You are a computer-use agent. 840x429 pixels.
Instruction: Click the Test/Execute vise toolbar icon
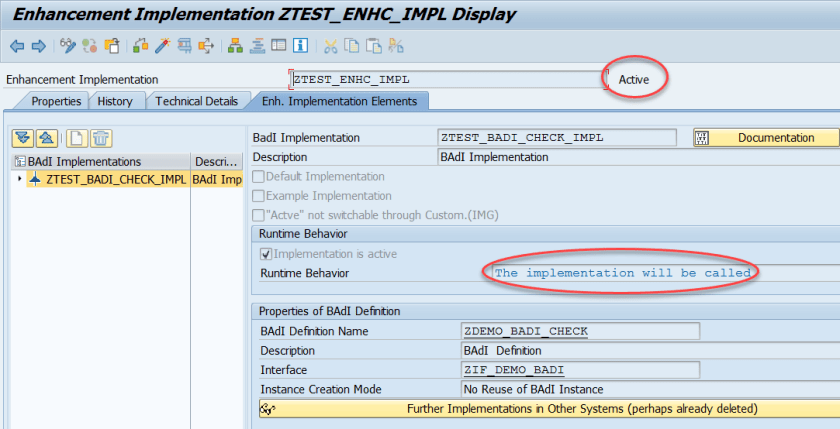pyautogui.click(x=184, y=46)
